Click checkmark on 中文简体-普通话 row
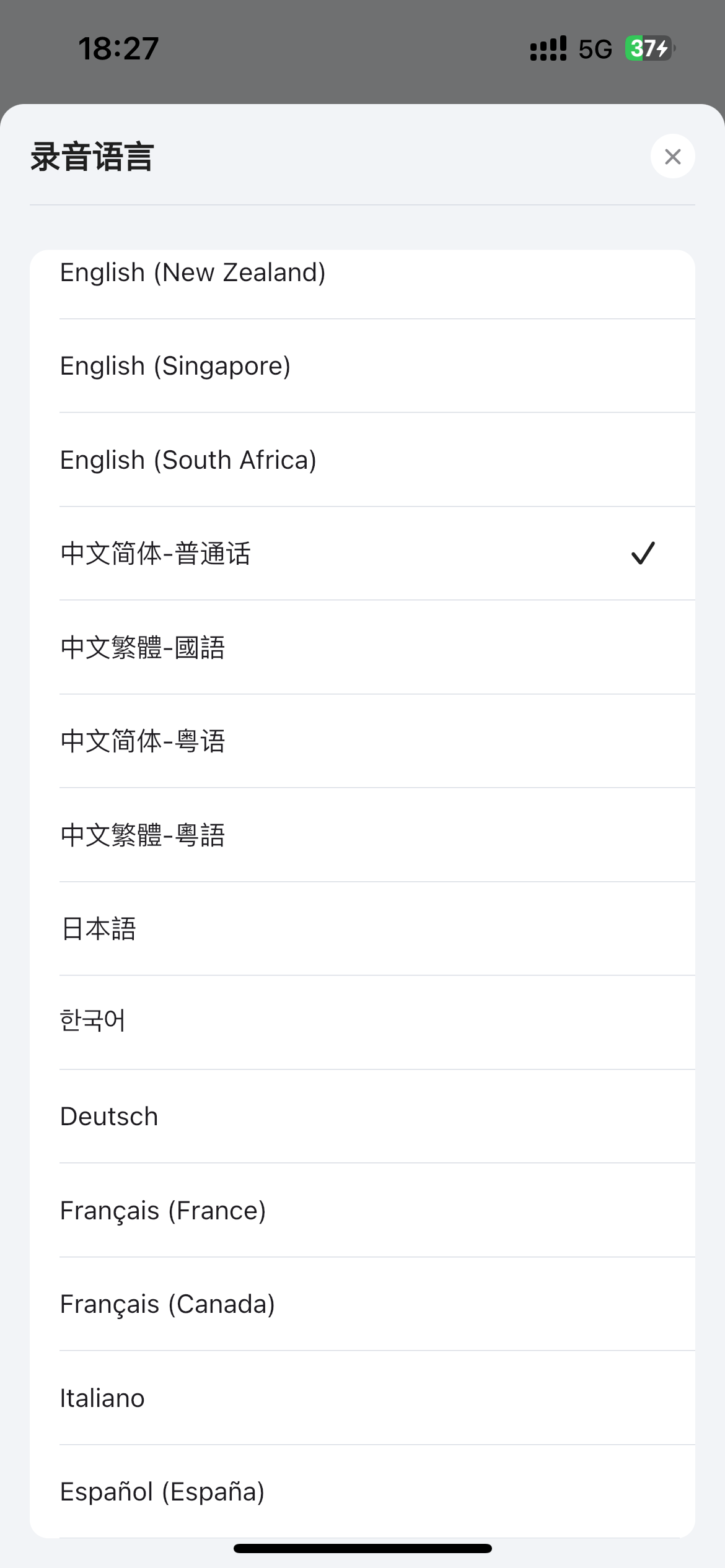This screenshot has height=1568, width=725. [x=643, y=553]
